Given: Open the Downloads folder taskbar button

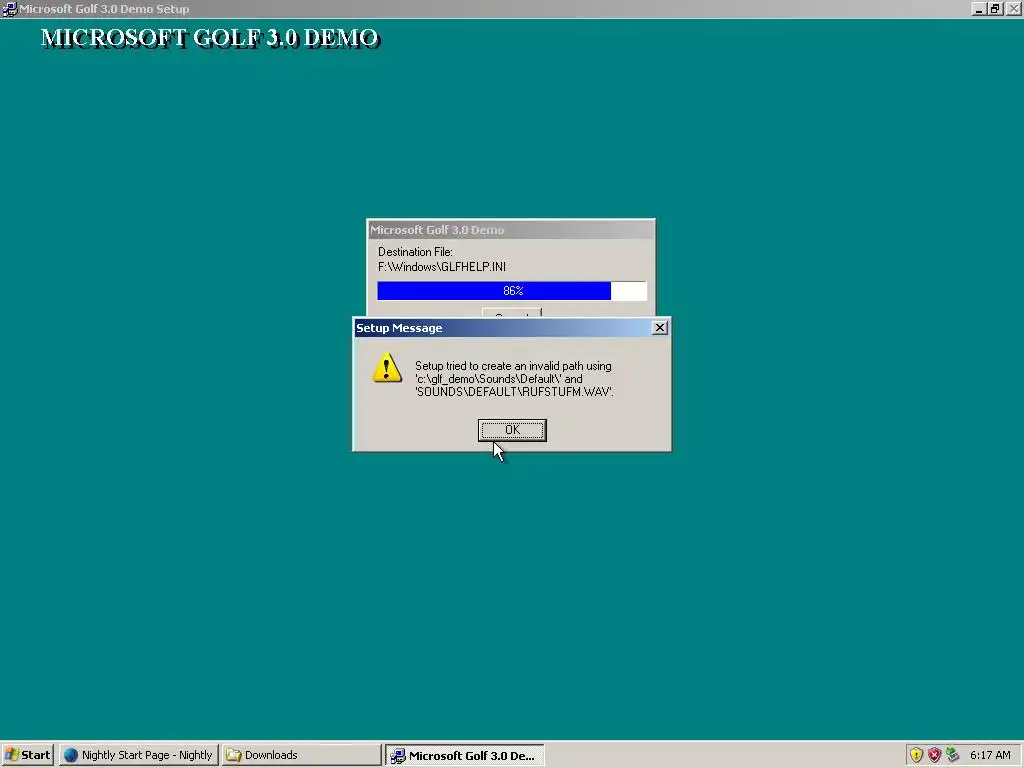Looking at the screenshot, I should [301, 755].
